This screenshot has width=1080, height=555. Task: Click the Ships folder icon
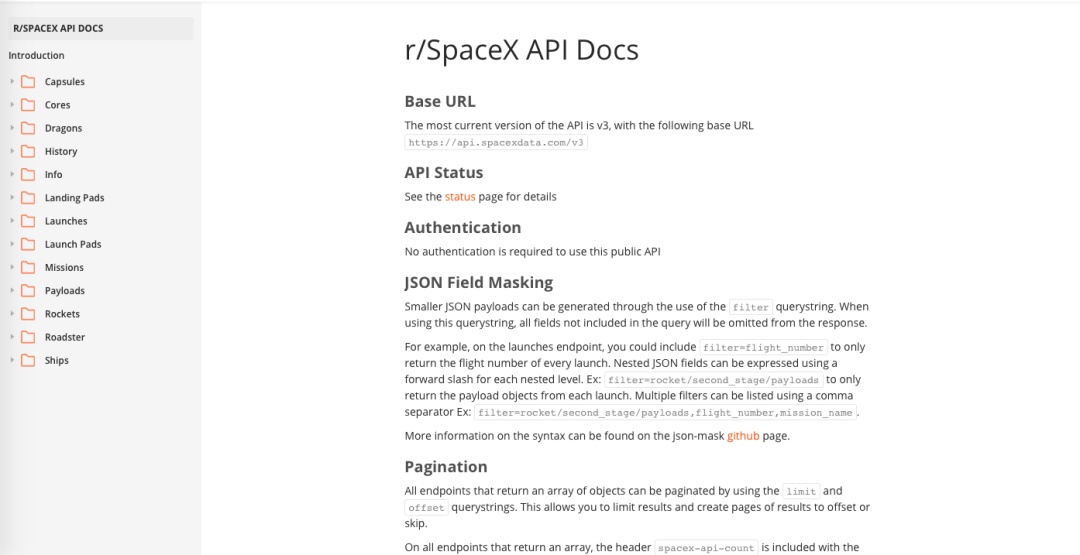28,360
